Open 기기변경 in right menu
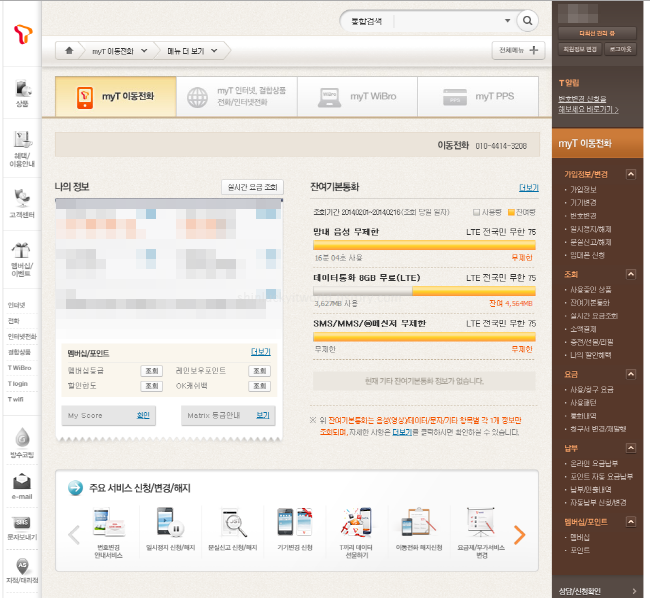The width and height of the screenshot is (650, 598). point(583,203)
